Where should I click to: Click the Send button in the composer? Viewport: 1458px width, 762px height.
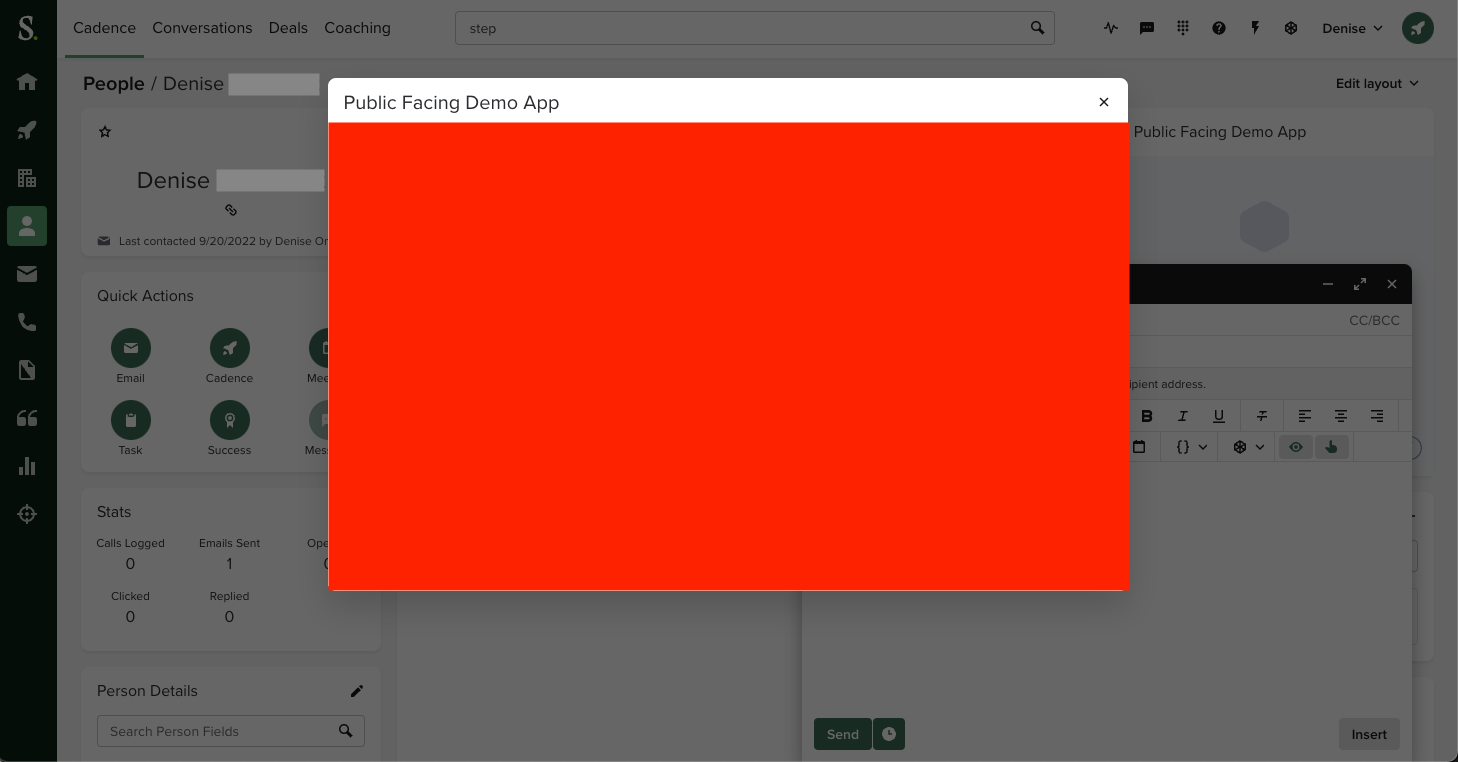[842, 734]
